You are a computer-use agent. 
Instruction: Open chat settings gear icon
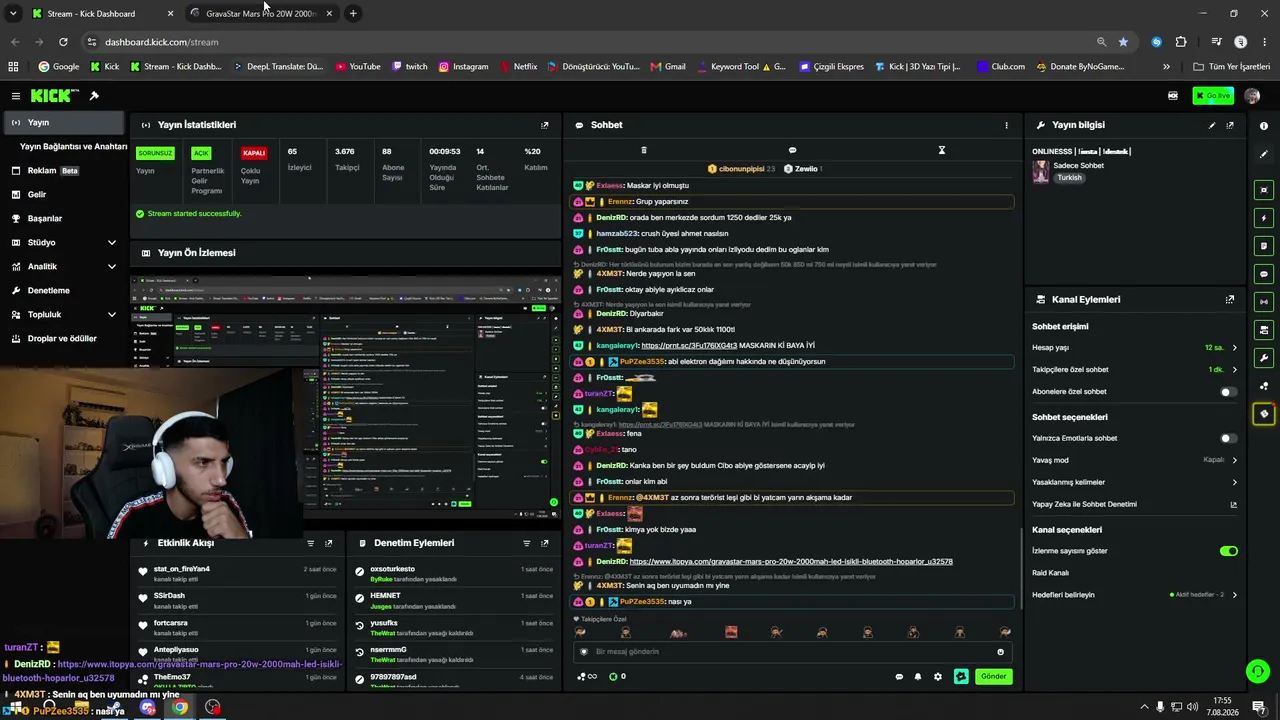[x=937, y=677]
